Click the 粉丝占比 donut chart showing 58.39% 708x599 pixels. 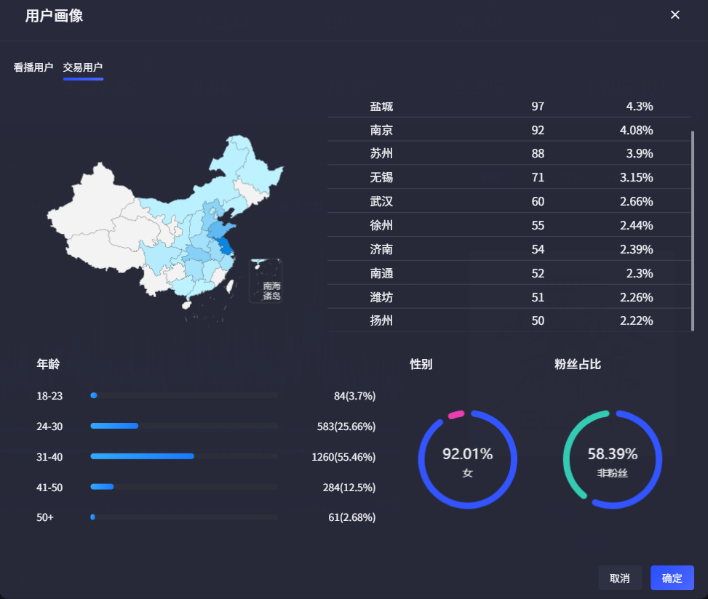[612, 459]
